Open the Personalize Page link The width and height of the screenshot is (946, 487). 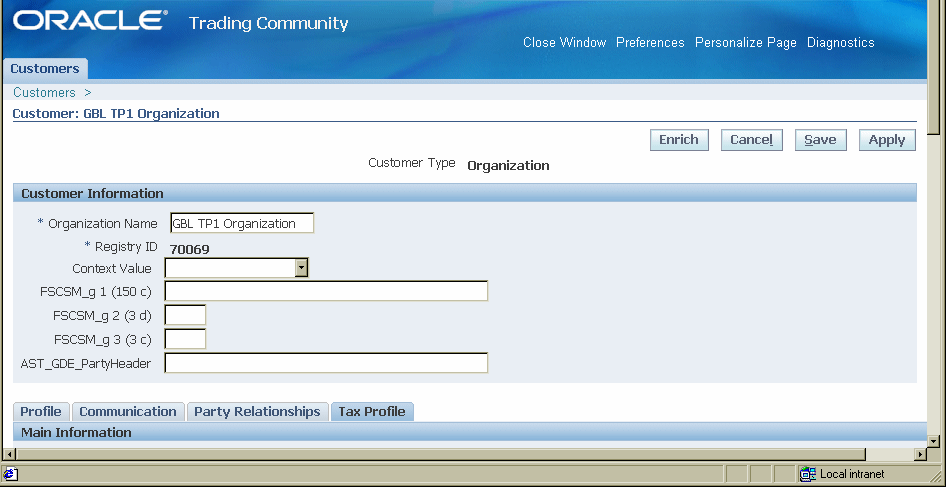[746, 43]
